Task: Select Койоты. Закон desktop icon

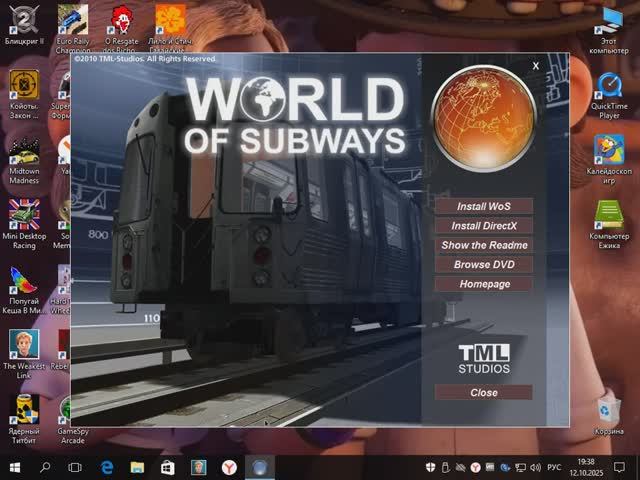Action: 24,95
